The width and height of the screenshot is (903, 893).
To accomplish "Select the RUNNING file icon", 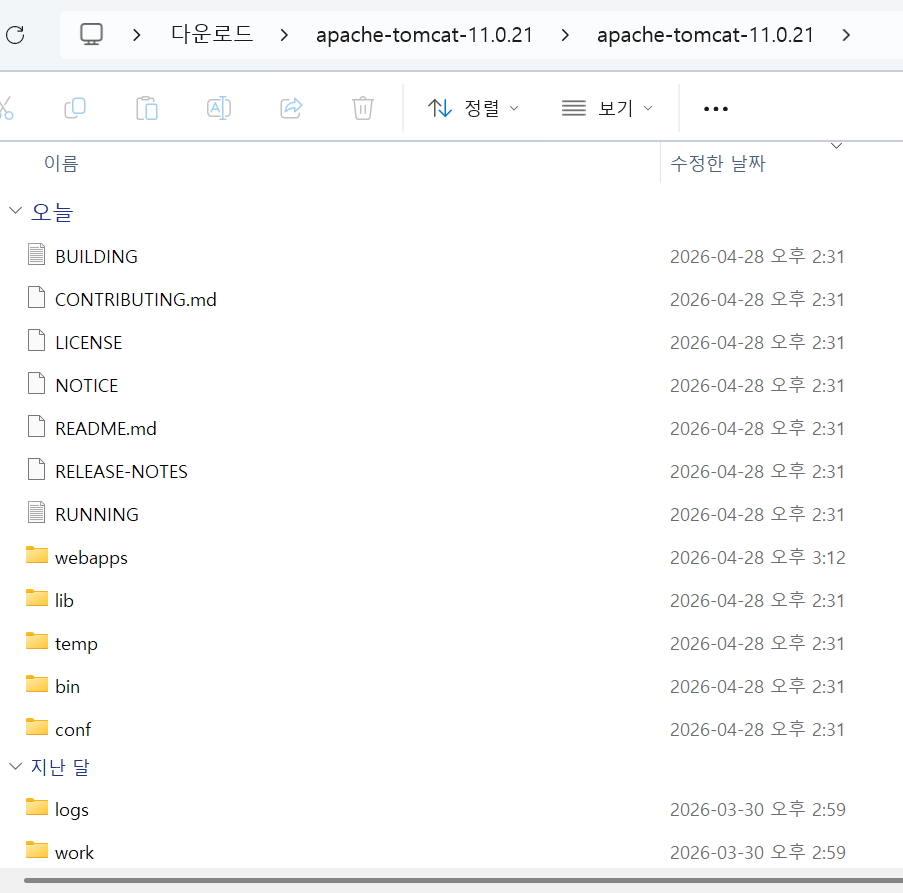I will [x=36, y=512].
